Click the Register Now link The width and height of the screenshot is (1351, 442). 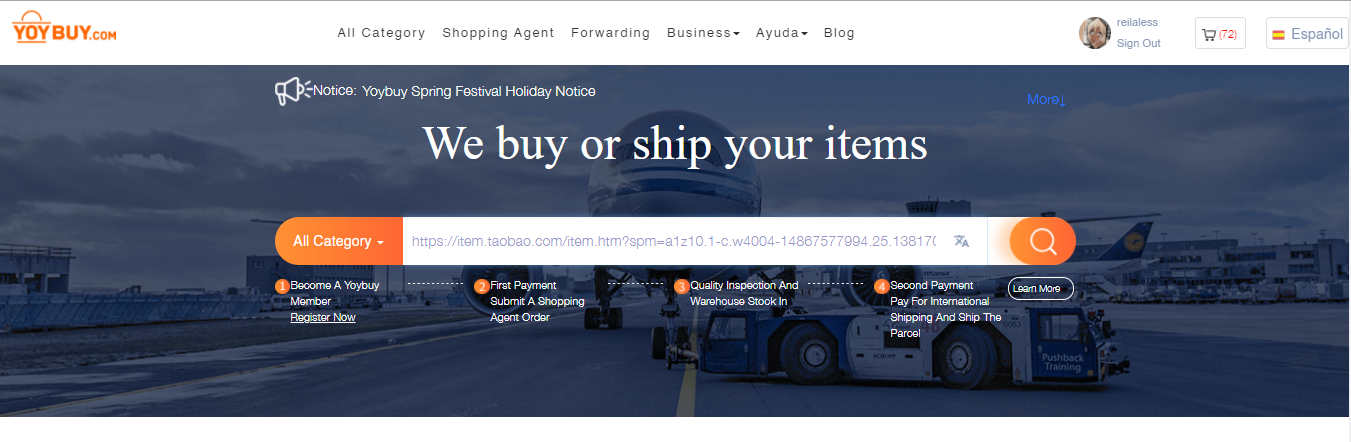[323, 317]
